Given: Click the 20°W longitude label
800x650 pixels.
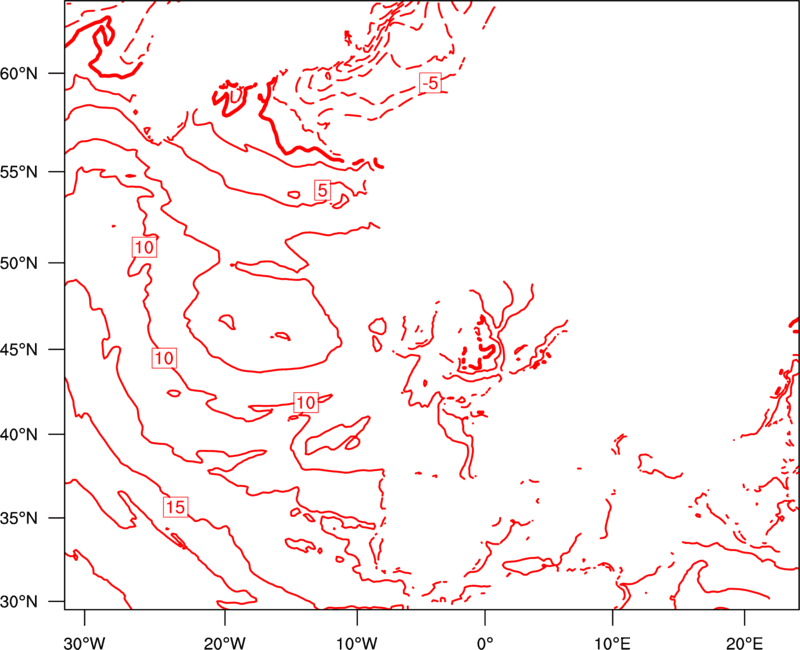Looking at the screenshot, I should click(x=224, y=643).
